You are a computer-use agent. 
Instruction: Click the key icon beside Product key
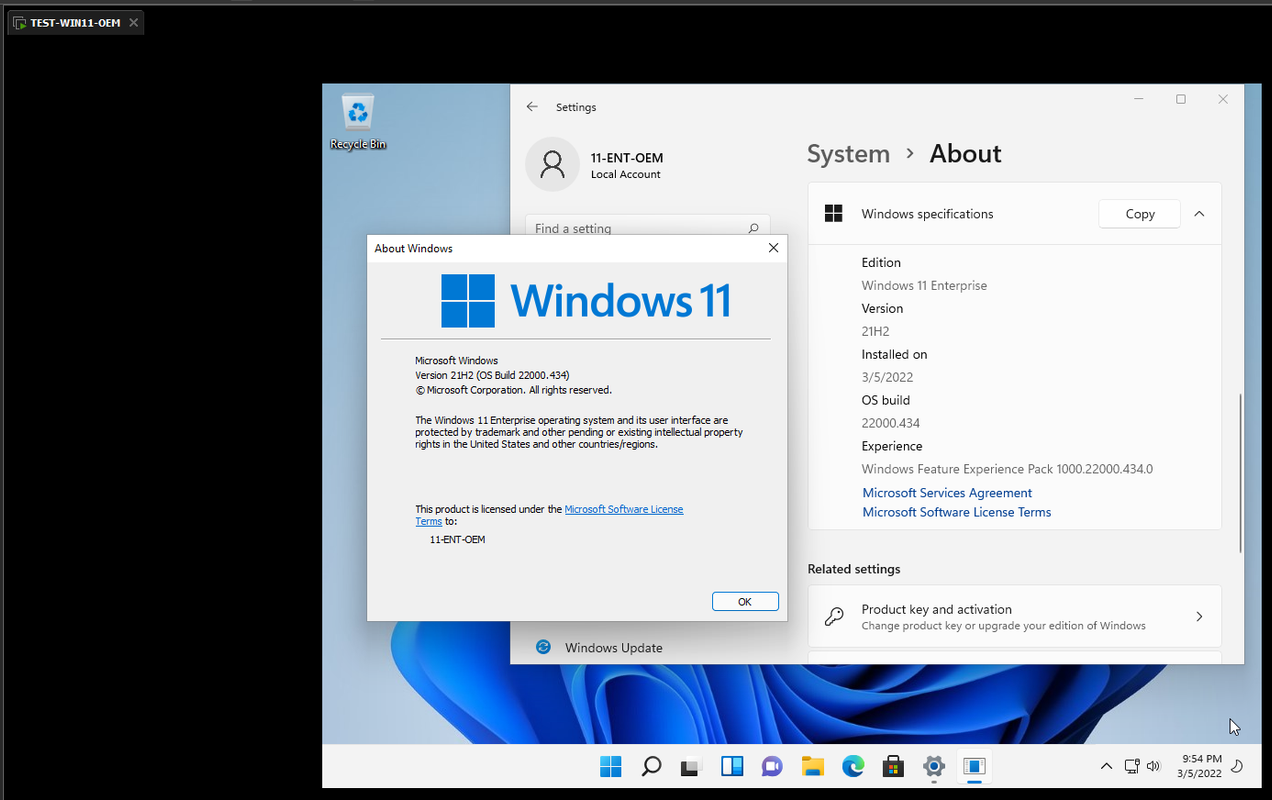[834, 617]
